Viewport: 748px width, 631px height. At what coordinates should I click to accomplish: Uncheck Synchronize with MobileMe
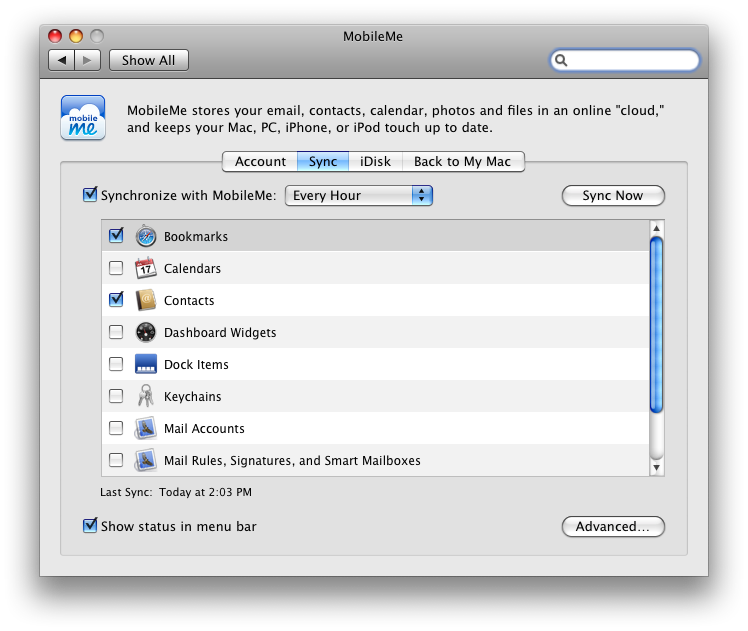point(90,195)
